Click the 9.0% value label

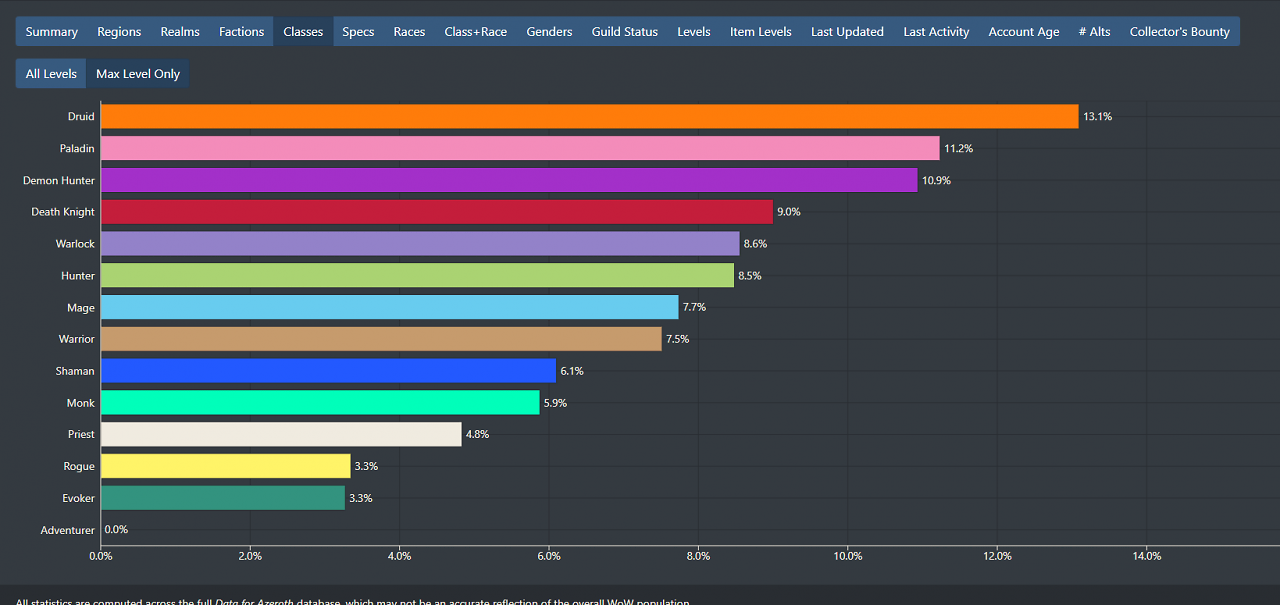point(789,212)
